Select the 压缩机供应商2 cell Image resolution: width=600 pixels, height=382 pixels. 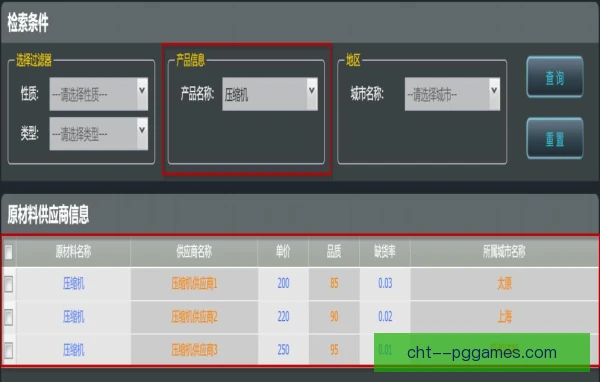[194, 317]
